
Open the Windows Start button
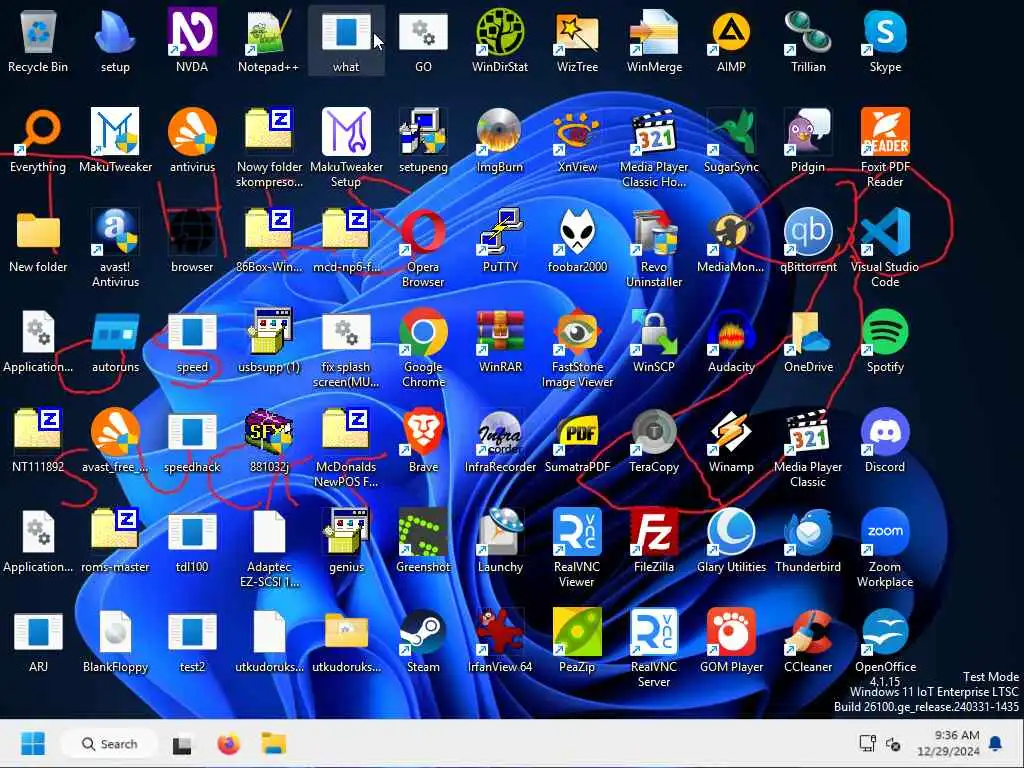pyautogui.click(x=33, y=744)
